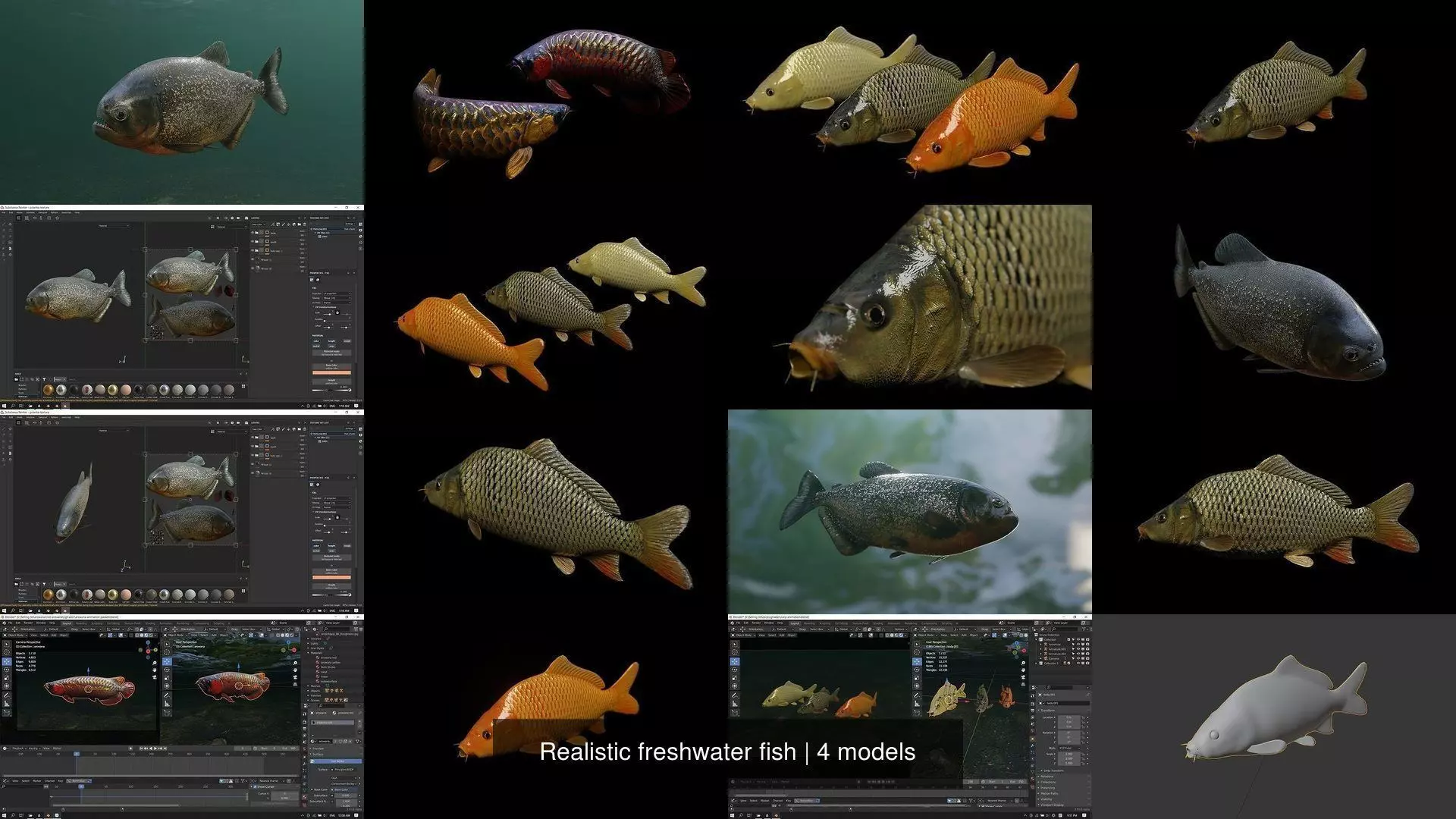The width and height of the screenshot is (1456, 819).
Task: Open Object Mode dropdown in arowana camera viewport
Action: [17, 635]
